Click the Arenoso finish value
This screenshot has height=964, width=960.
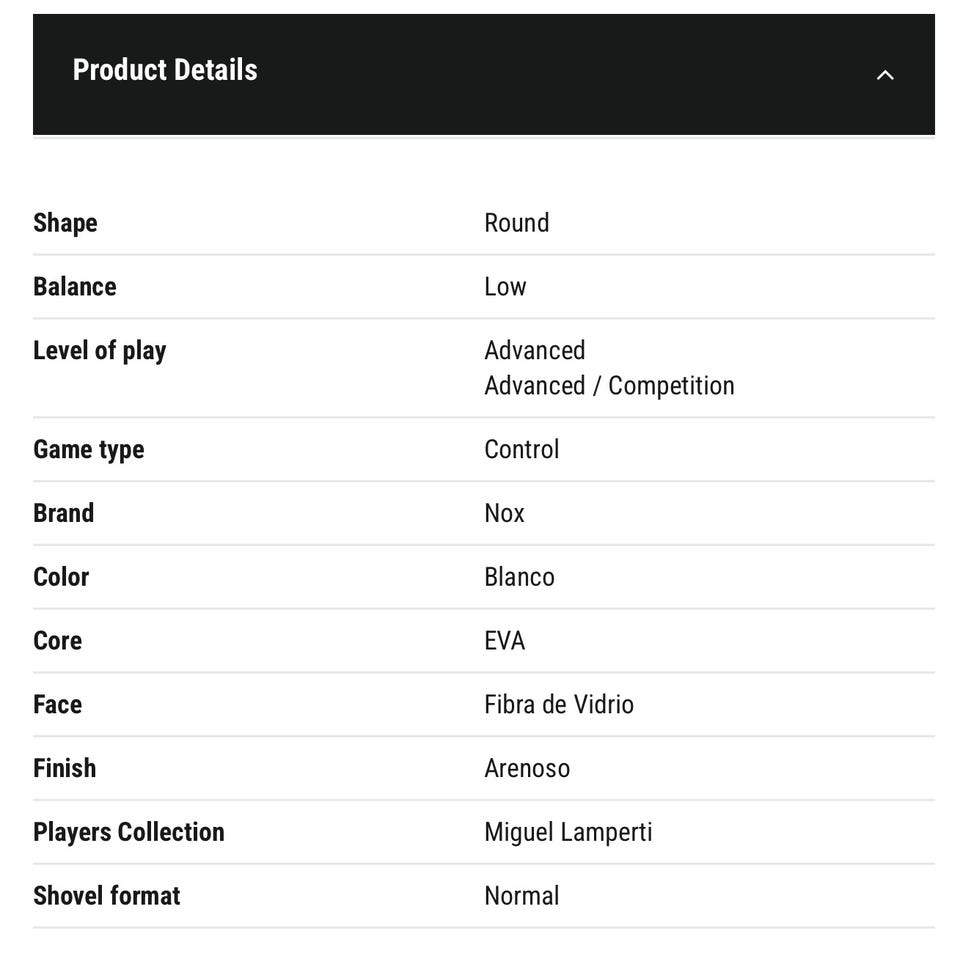[x=527, y=768]
